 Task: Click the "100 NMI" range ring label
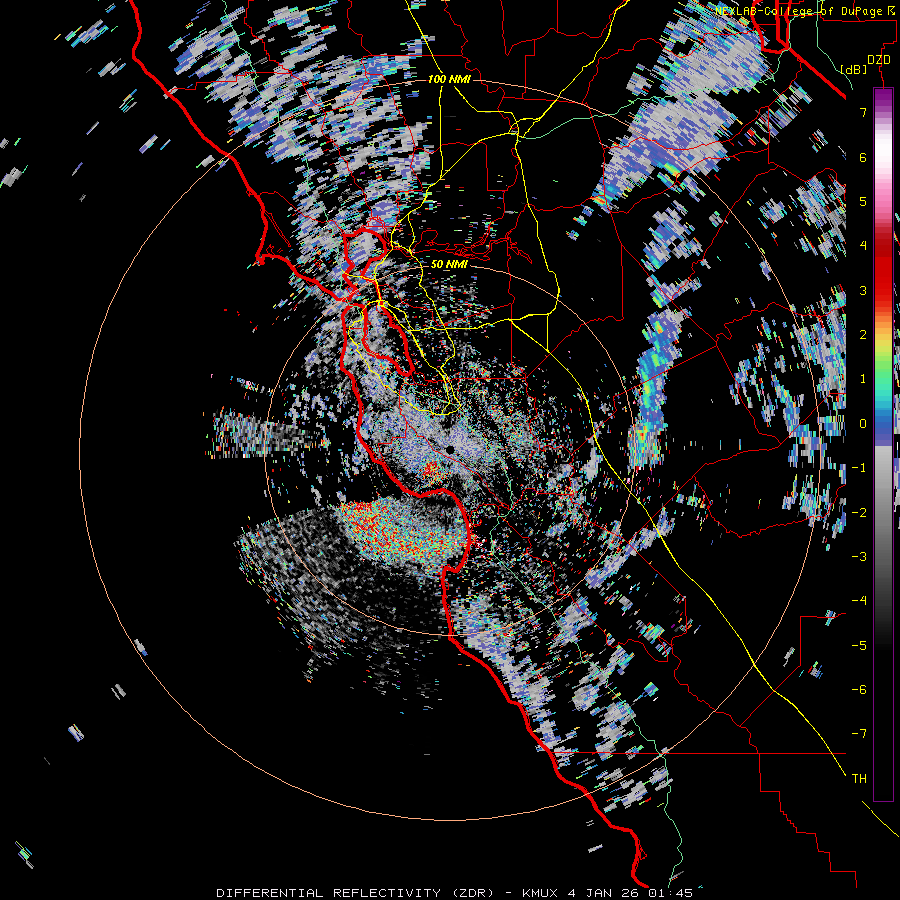tap(449, 79)
